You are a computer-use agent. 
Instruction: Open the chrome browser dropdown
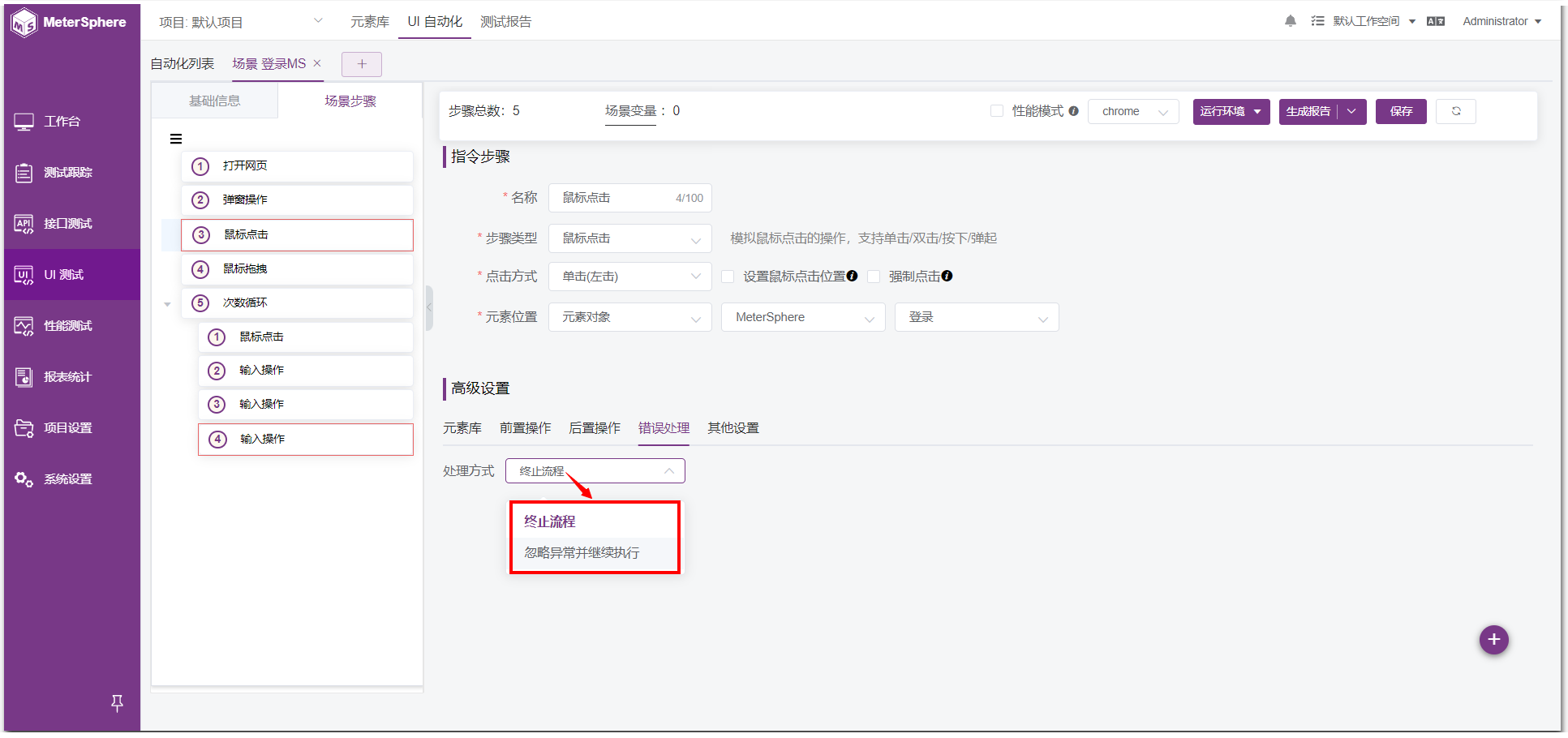(1133, 111)
